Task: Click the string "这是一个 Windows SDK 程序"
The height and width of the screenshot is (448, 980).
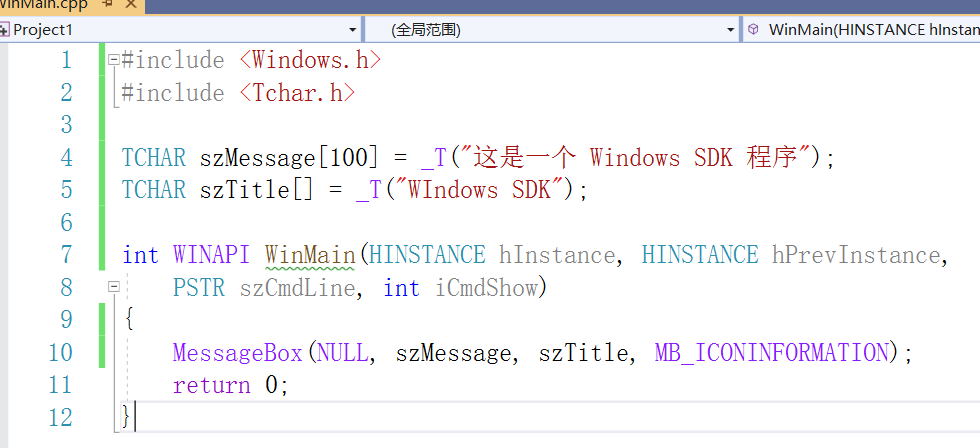Action: tap(635, 157)
